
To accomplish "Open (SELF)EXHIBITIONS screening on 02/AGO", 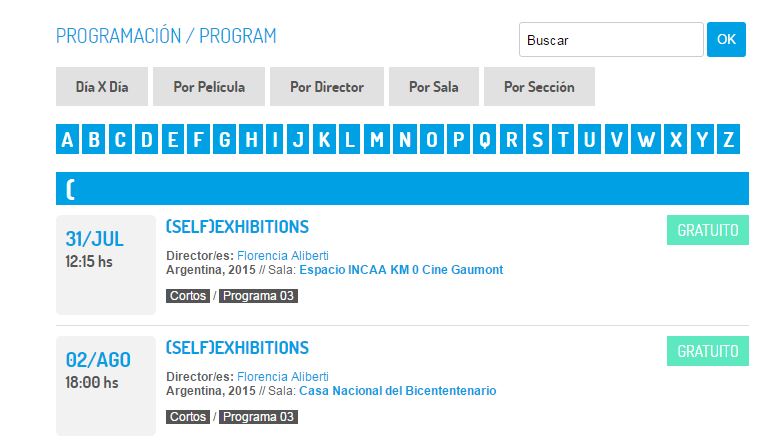I will 237,348.
